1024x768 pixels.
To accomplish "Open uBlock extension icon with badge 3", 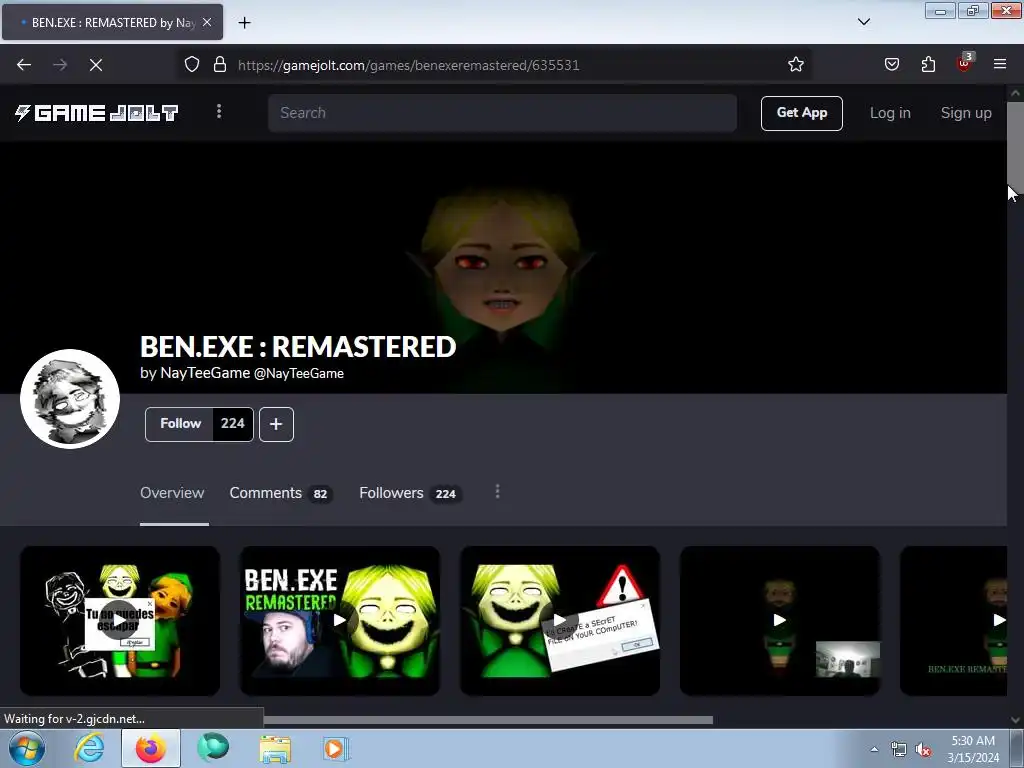I will [965, 63].
